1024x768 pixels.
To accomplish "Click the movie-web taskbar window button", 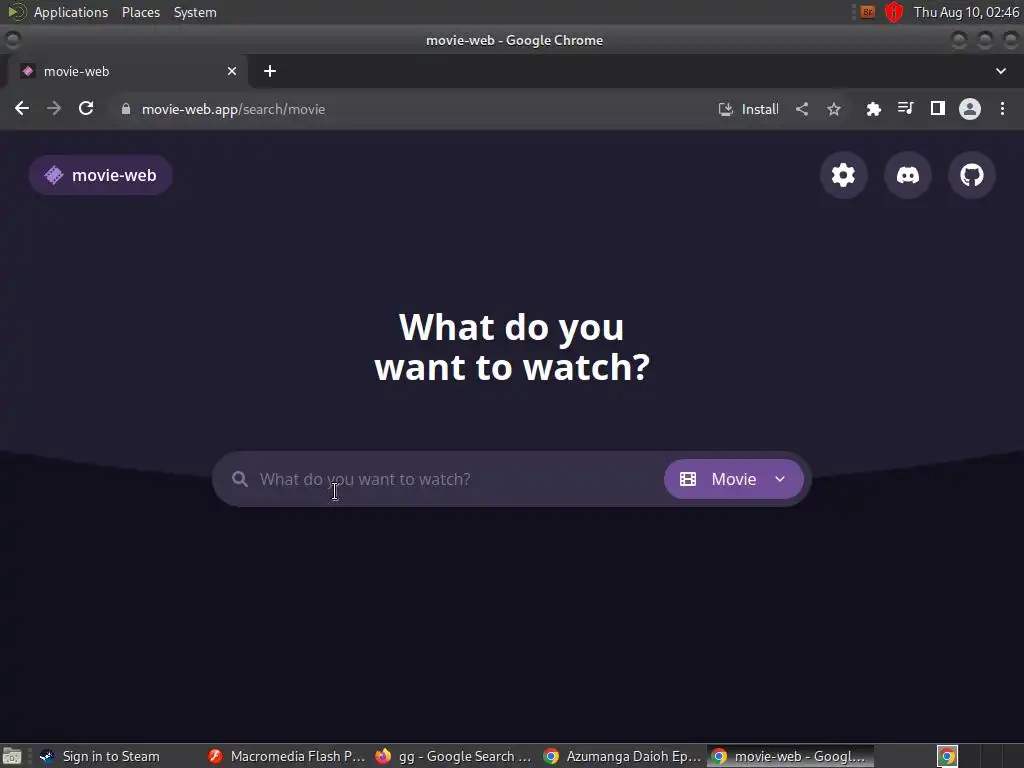I will tap(790, 756).
